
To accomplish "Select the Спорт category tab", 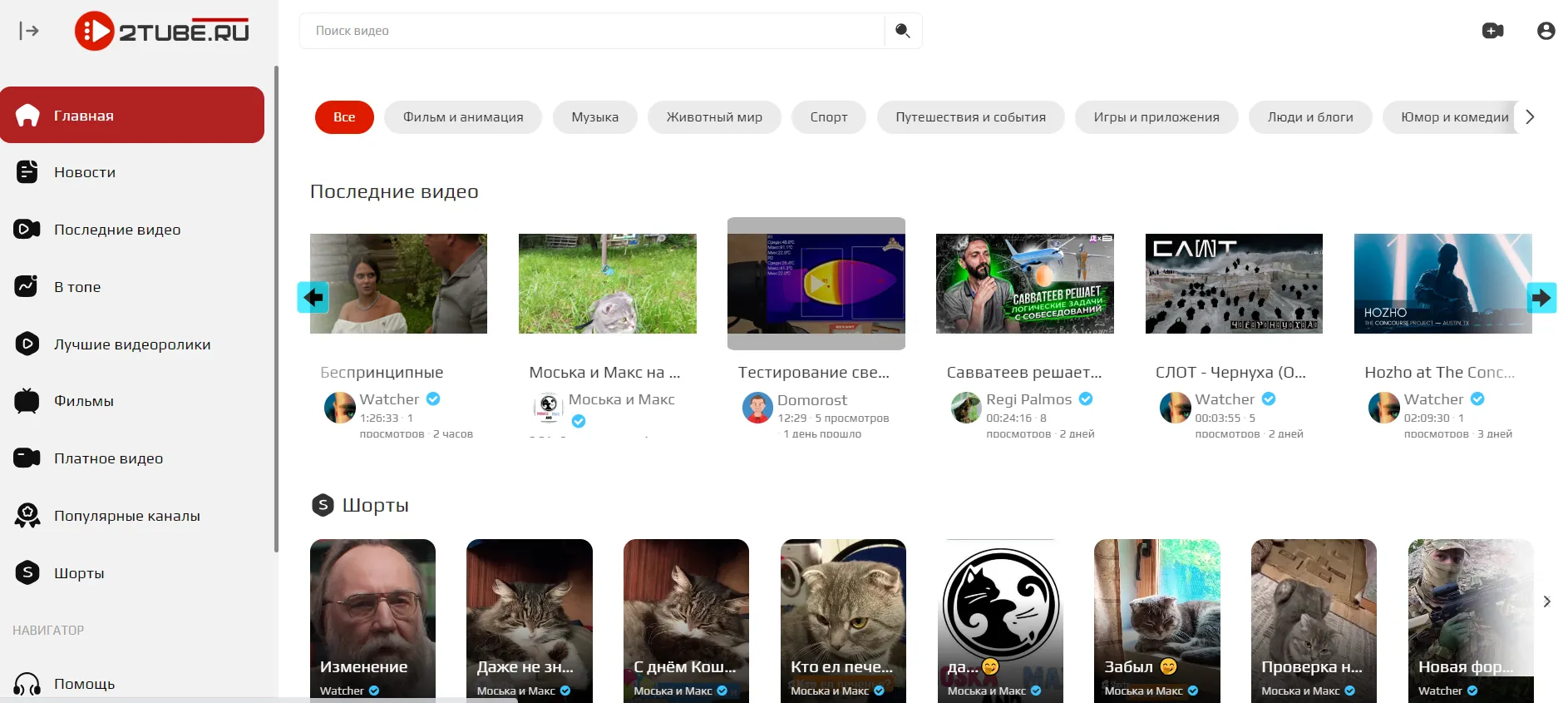I will pos(828,117).
